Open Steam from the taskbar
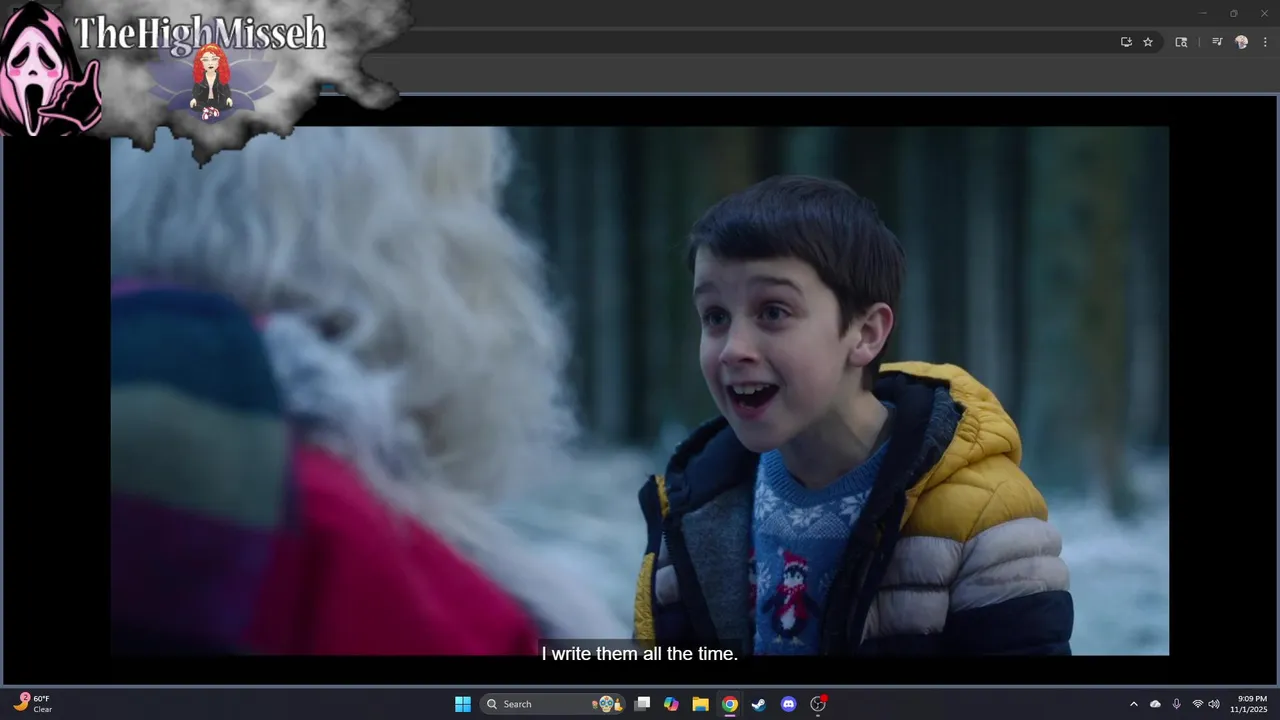 pos(759,704)
